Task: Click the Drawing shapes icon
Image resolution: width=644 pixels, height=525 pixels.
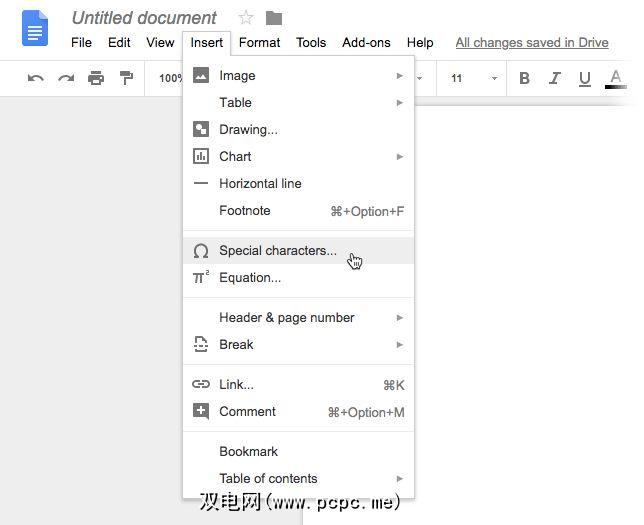Action: pyautogui.click(x=201, y=129)
